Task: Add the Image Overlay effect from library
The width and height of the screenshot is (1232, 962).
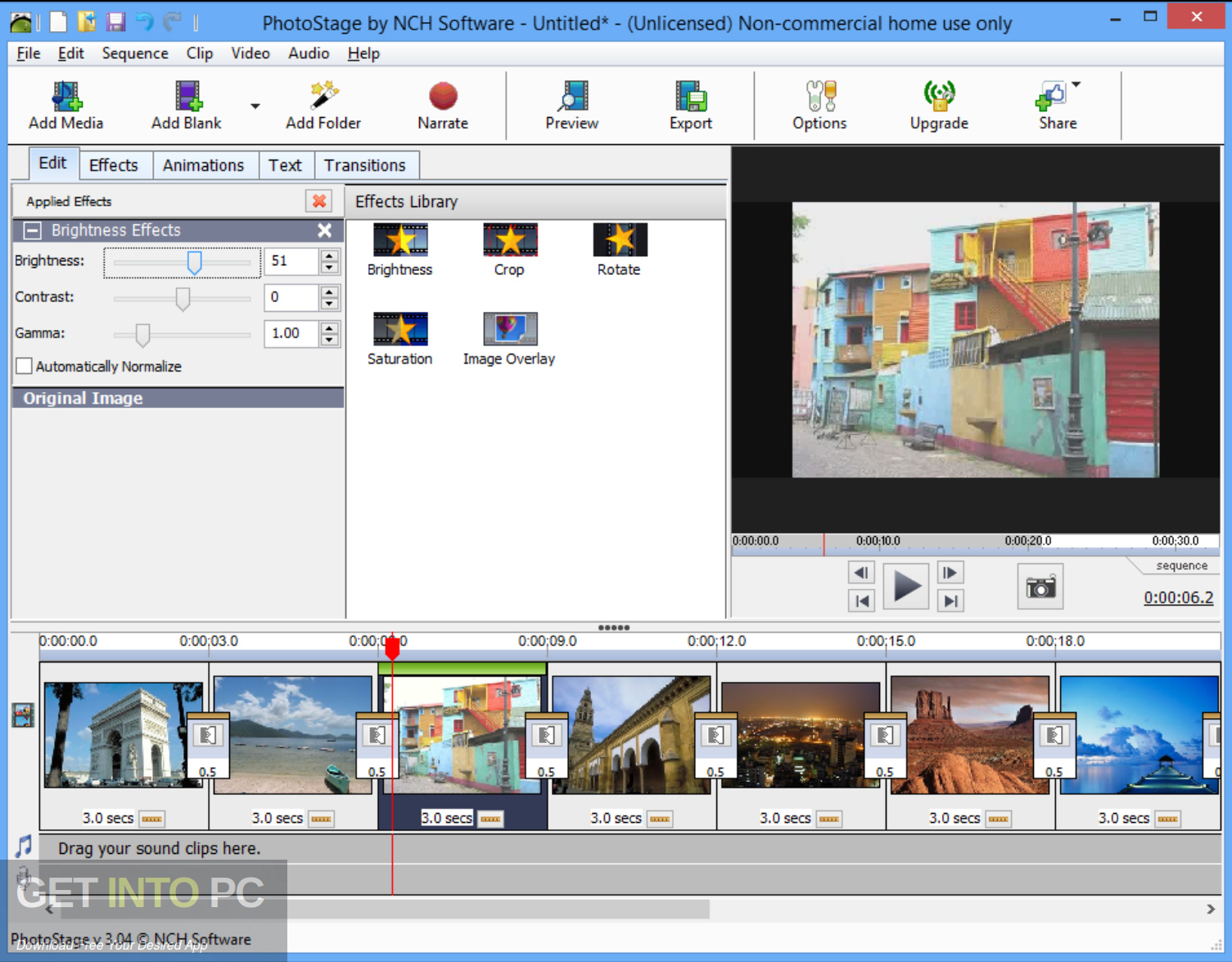Action: [x=509, y=338]
